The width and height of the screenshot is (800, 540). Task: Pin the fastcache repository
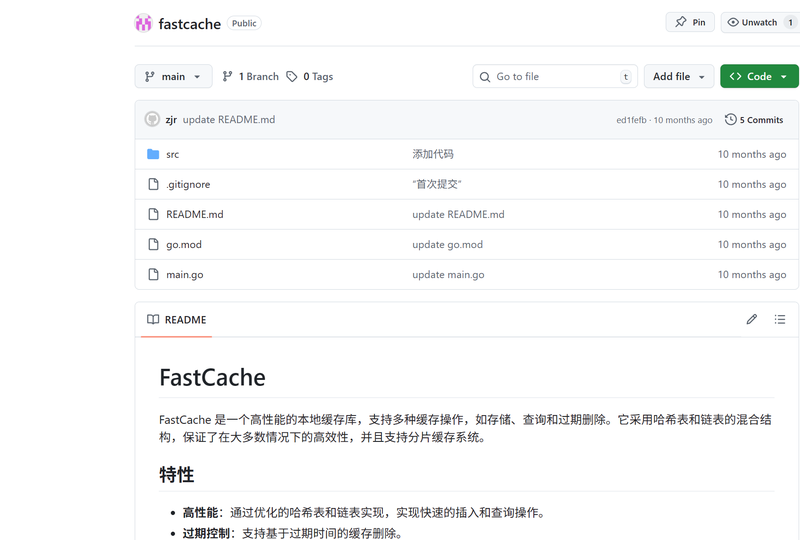tap(690, 22)
